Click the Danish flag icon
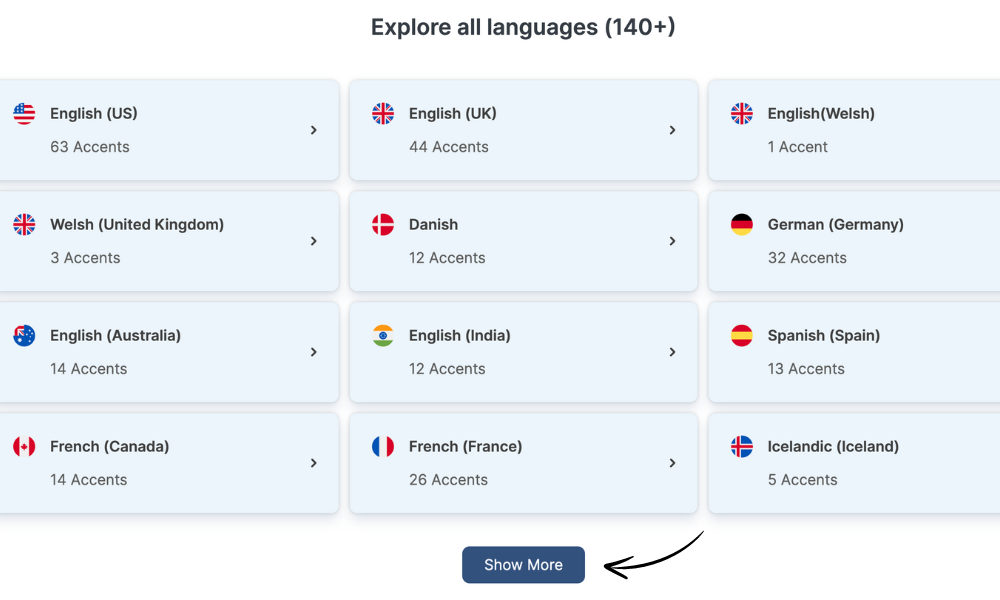 click(x=383, y=224)
